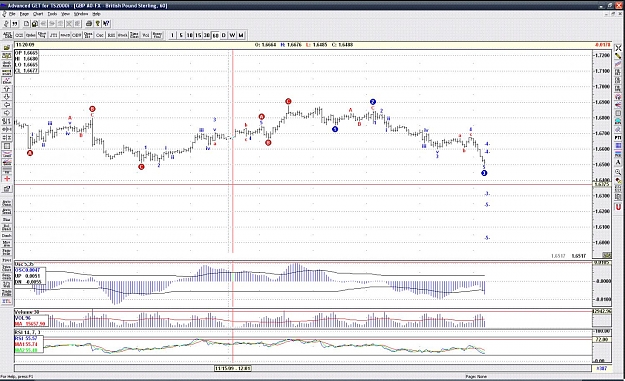The width and height of the screenshot is (625, 381).
Task: Select the rectangle tool in left toolbar
Action: coord(7,146)
